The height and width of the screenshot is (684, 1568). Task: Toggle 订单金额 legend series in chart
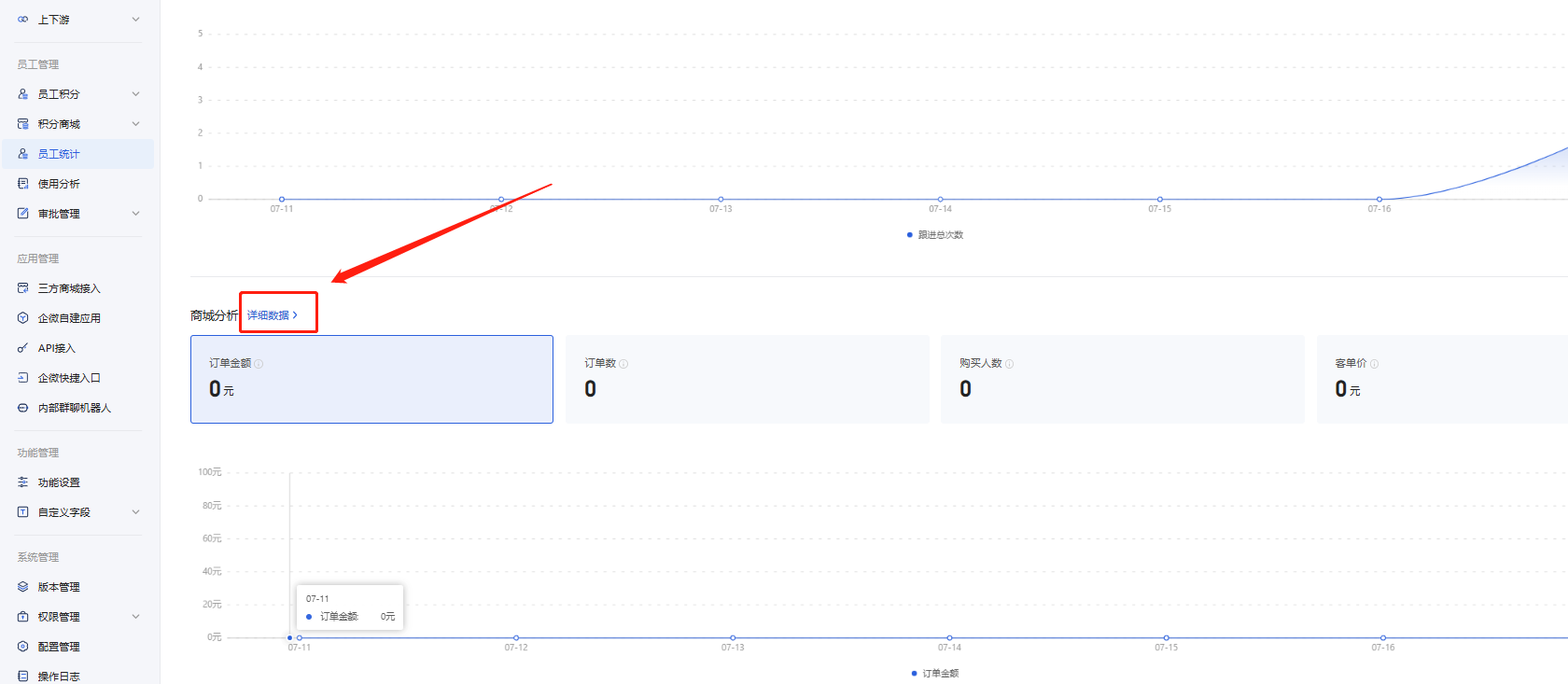pos(935,673)
